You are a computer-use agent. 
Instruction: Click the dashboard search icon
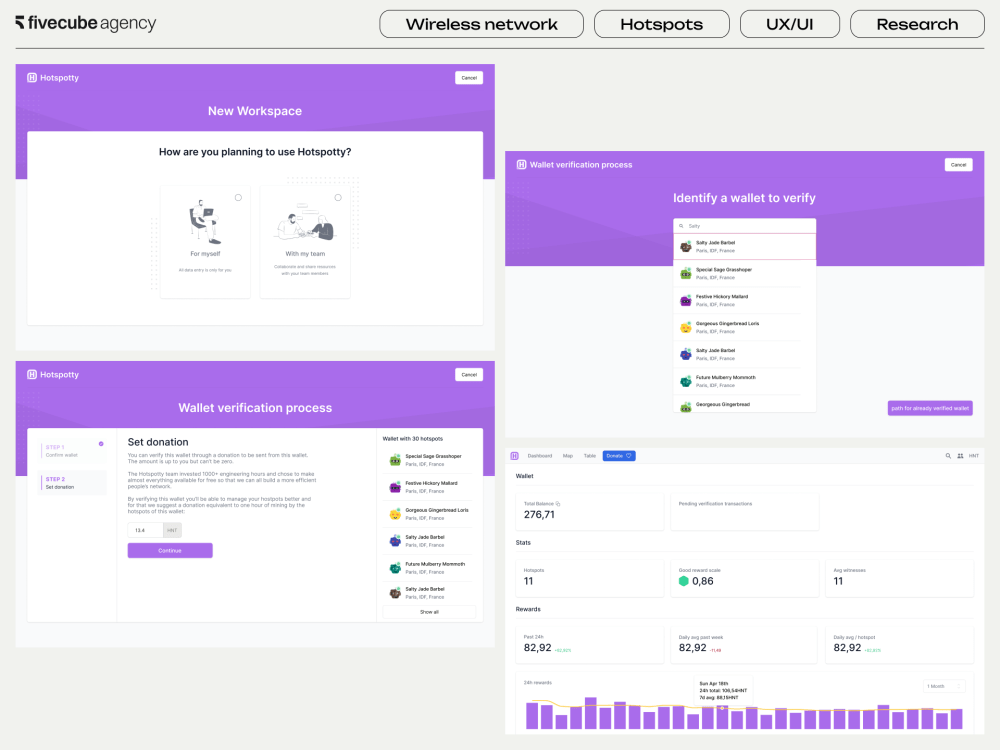(948, 456)
